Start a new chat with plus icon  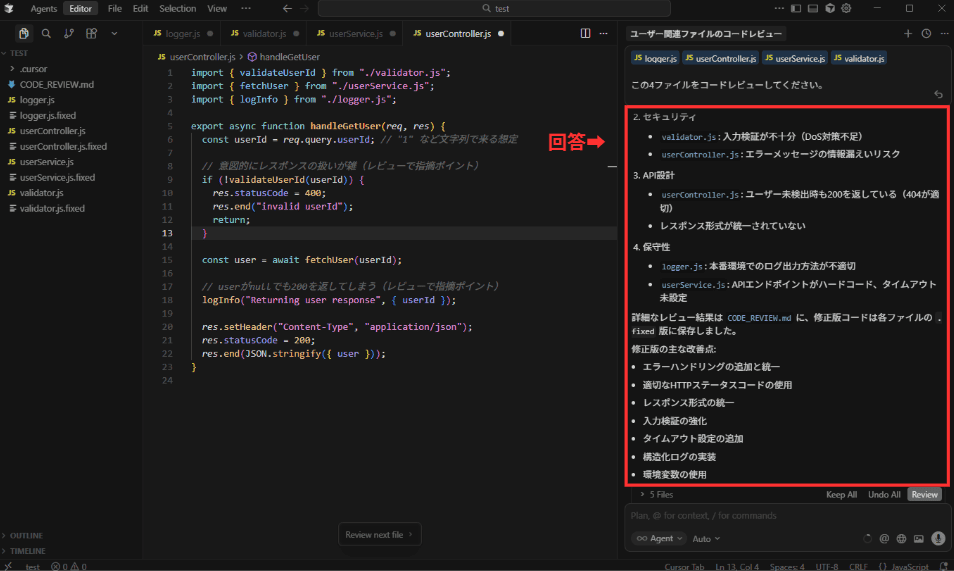(908, 33)
